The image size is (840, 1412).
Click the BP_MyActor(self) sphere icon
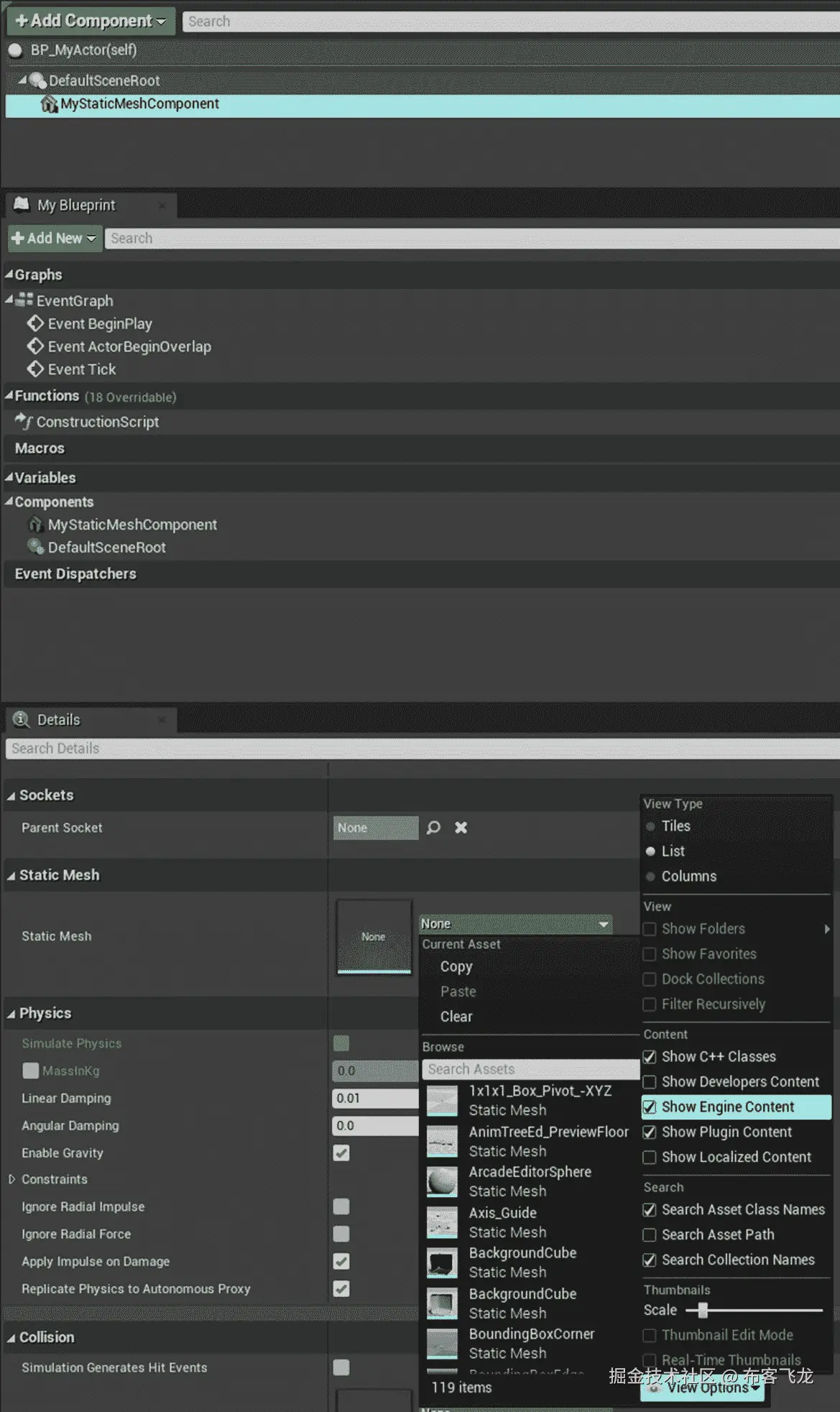15,50
